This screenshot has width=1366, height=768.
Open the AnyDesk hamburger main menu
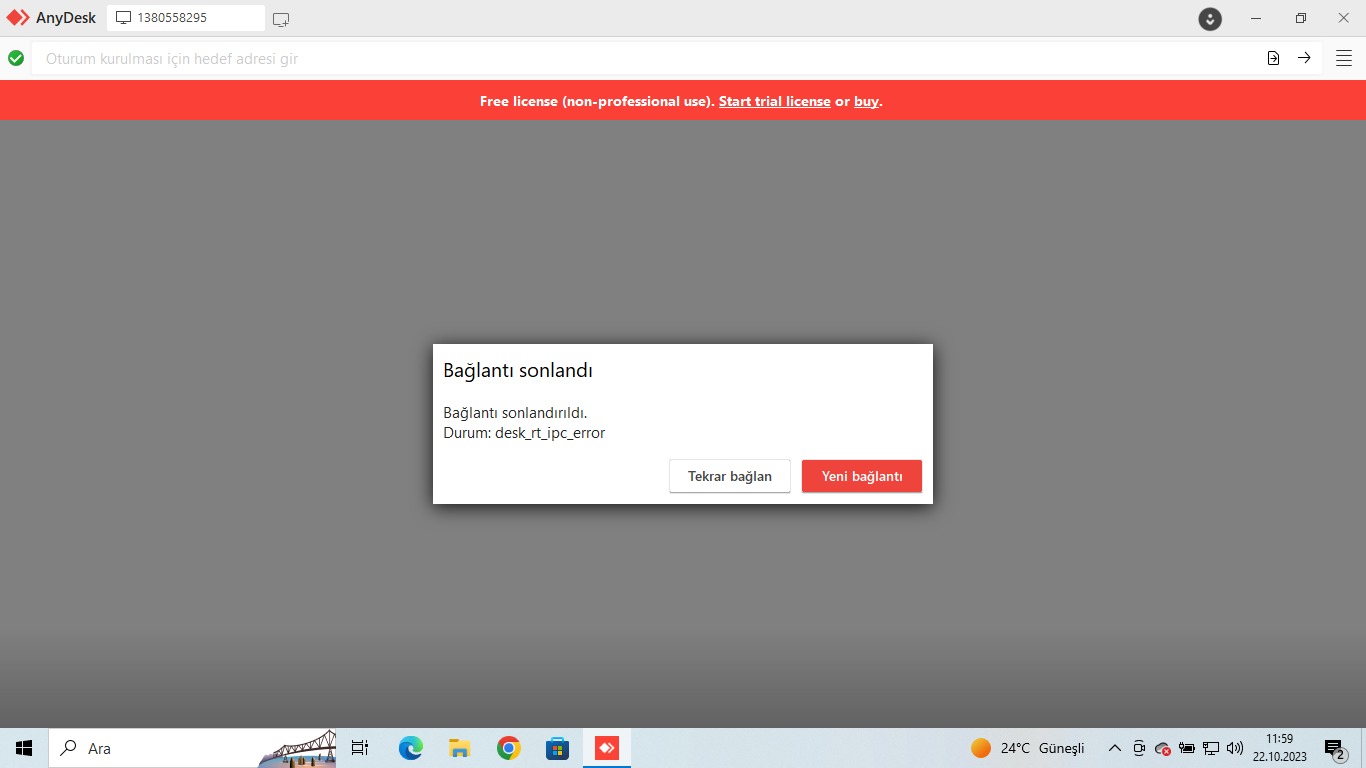[1344, 58]
